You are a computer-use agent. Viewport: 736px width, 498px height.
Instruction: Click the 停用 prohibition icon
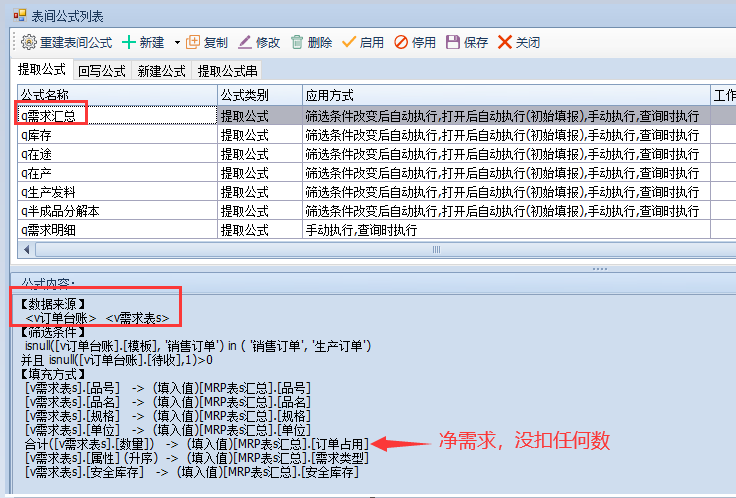click(401, 42)
